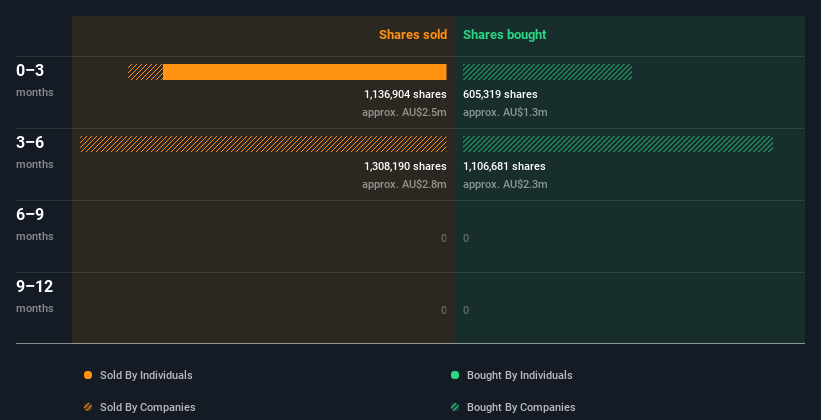Toggle the Bought By Companies legend label
Image resolution: width=821 pixels, height=420 pixels.
521,407
